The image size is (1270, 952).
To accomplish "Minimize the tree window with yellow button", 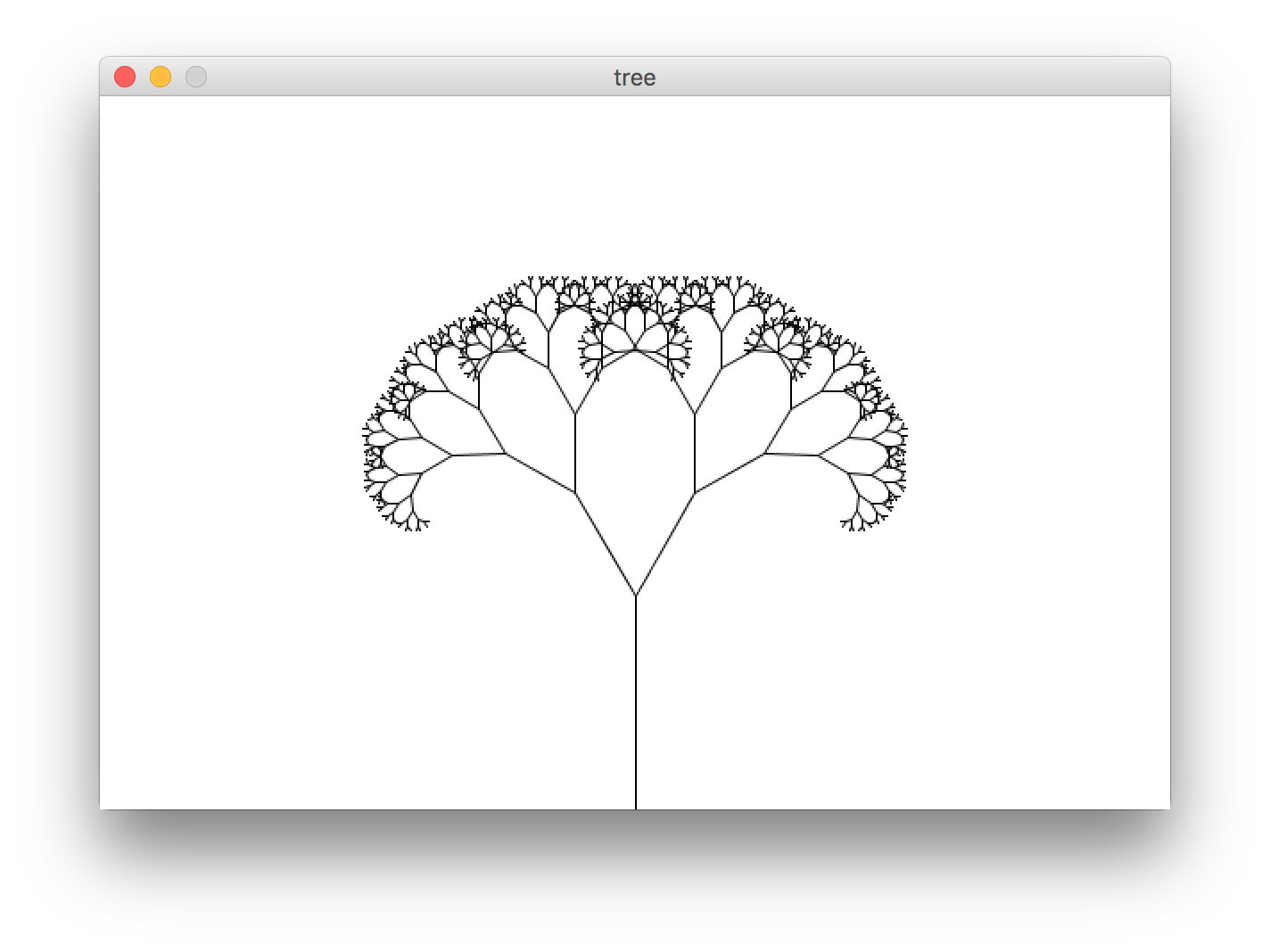I will coord(161,77).
